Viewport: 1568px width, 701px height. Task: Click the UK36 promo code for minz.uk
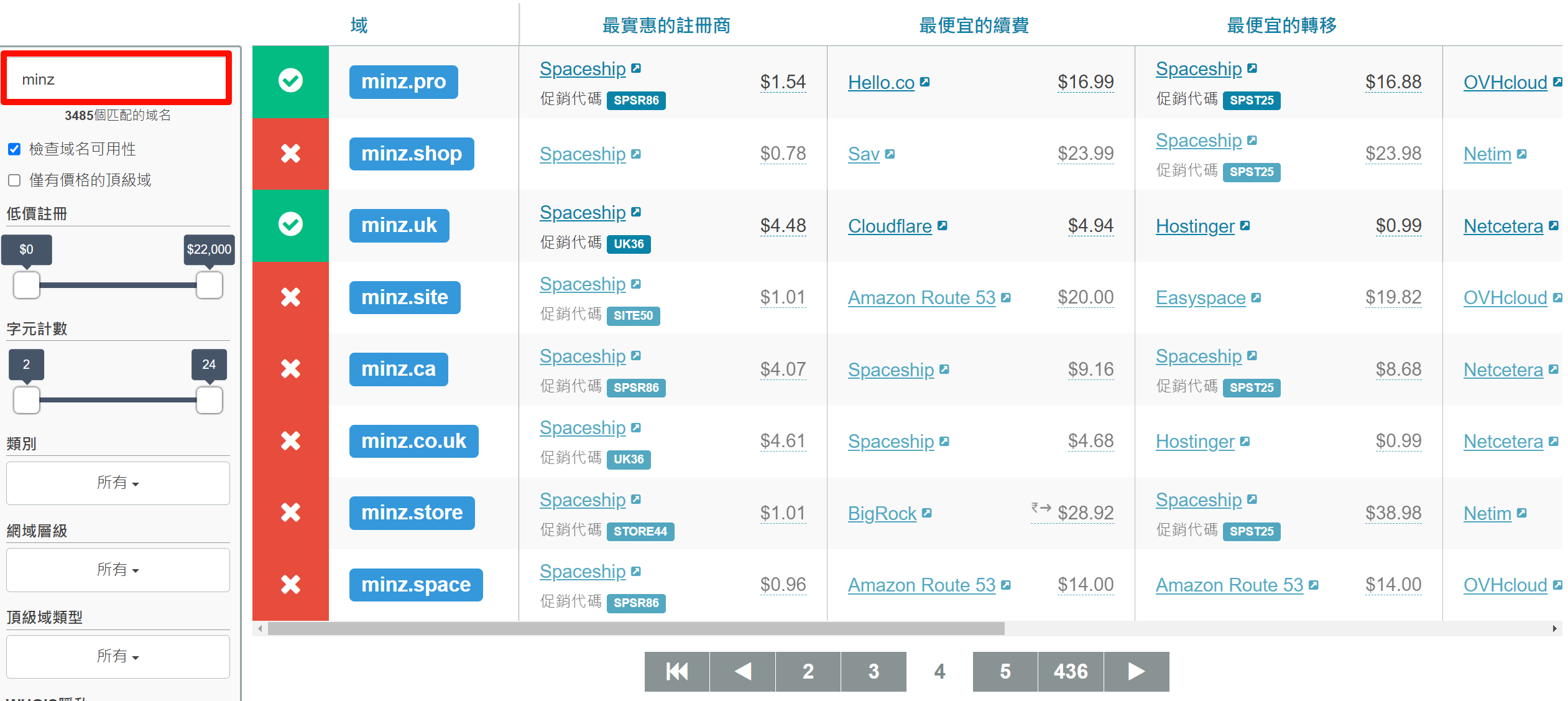(x=629, y=244)
